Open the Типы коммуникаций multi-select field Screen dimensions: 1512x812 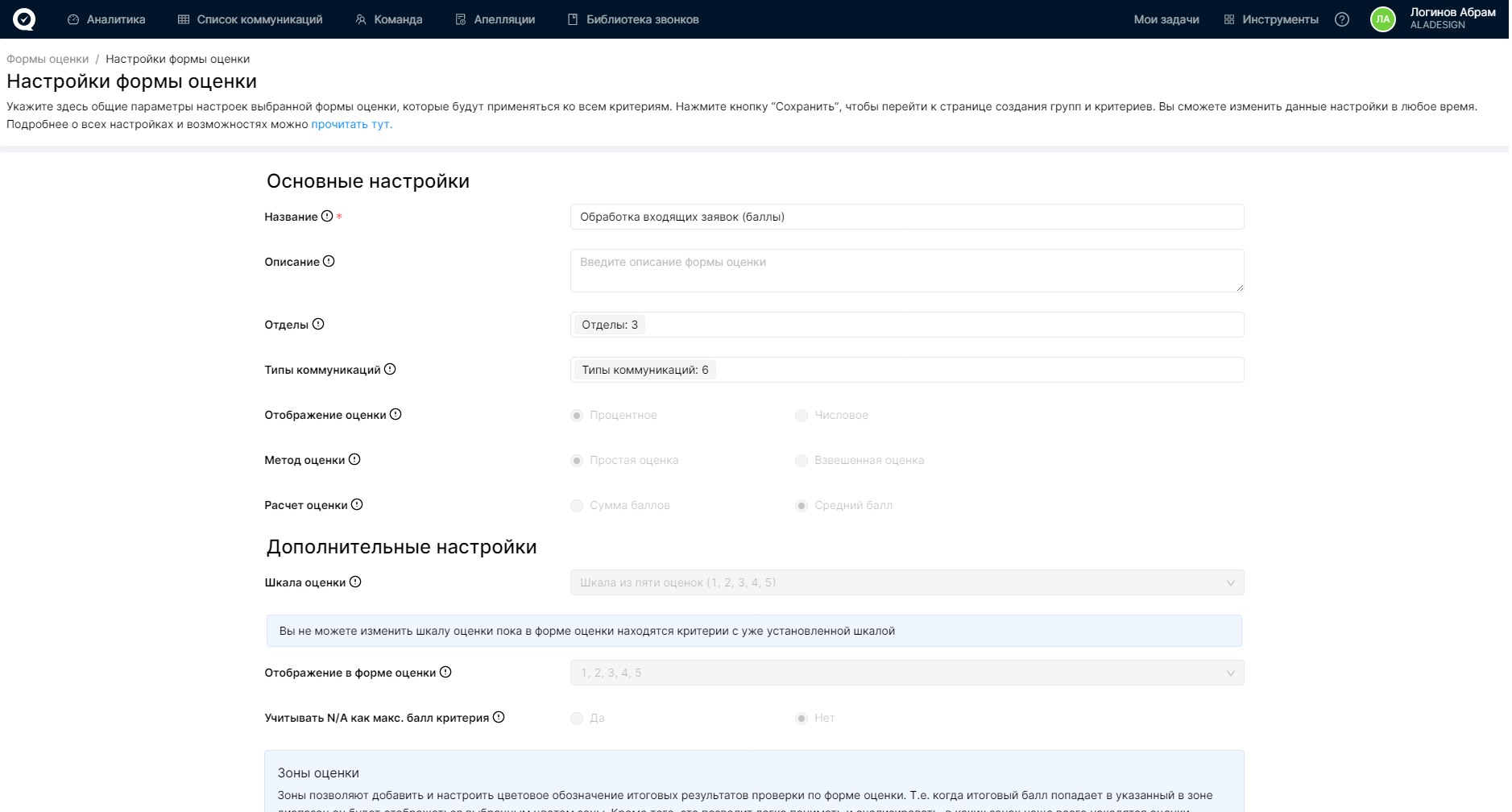tap(907, 370)
